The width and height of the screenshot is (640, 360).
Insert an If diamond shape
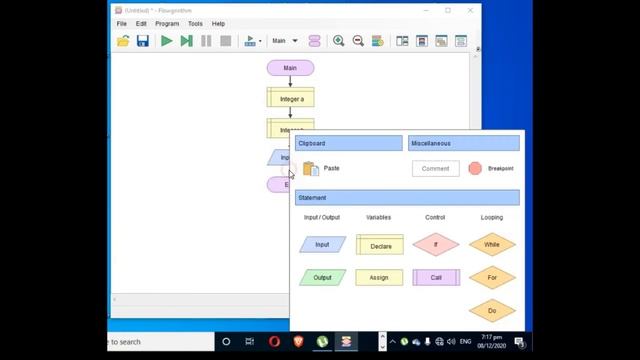[x=436, y=244]
